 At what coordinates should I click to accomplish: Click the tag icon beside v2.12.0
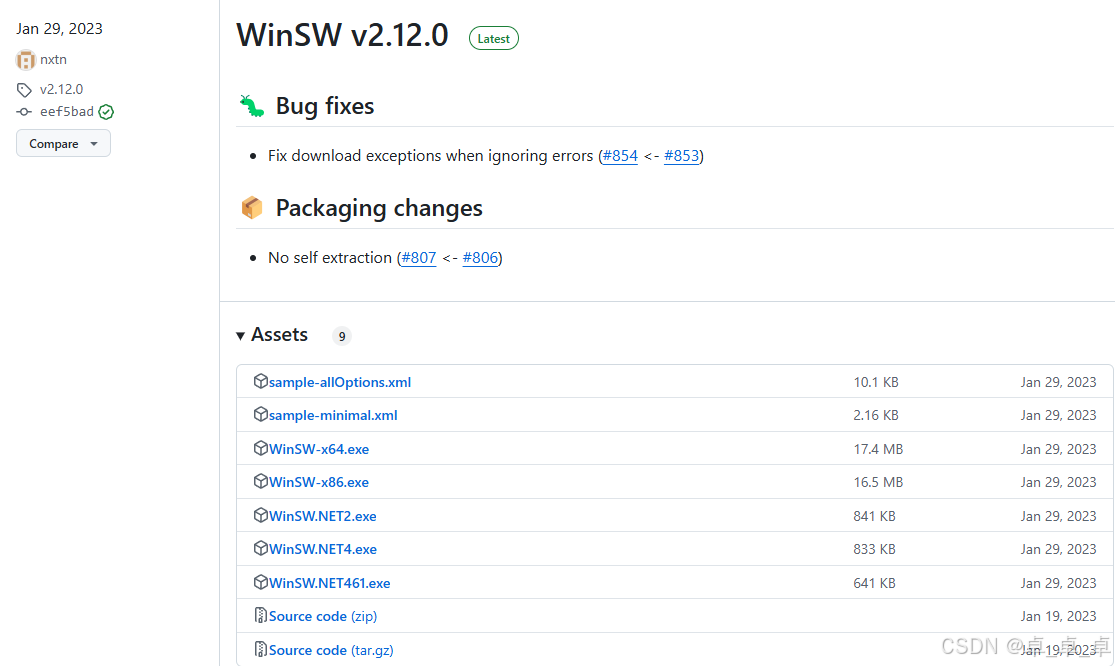(24, 90)
